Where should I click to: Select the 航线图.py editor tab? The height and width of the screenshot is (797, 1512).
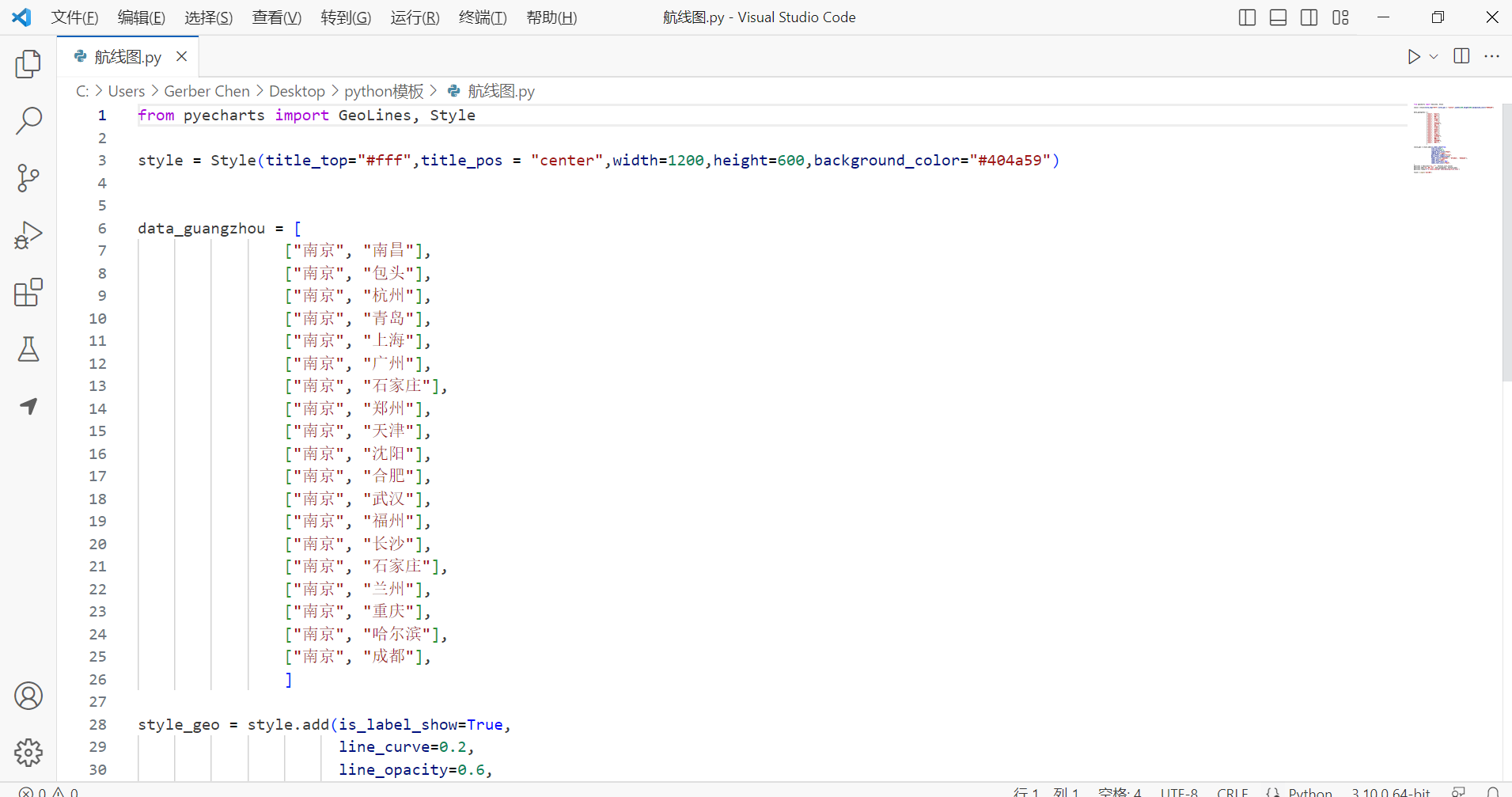point(127,56)
